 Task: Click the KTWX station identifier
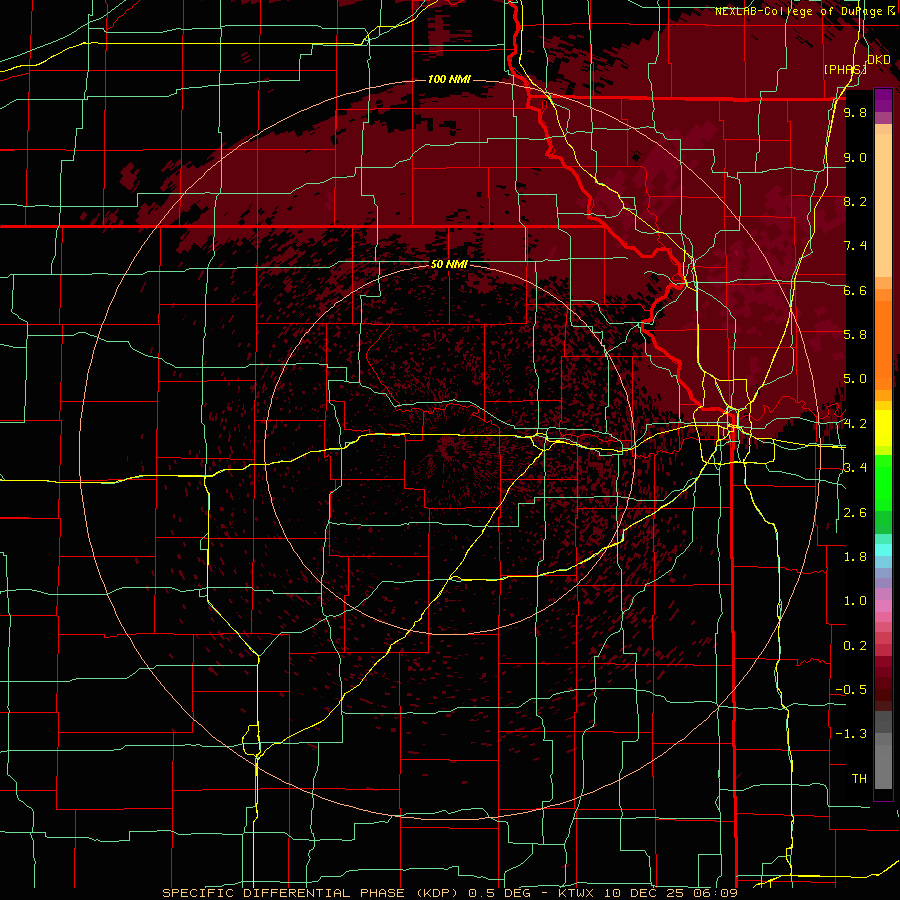576,893
